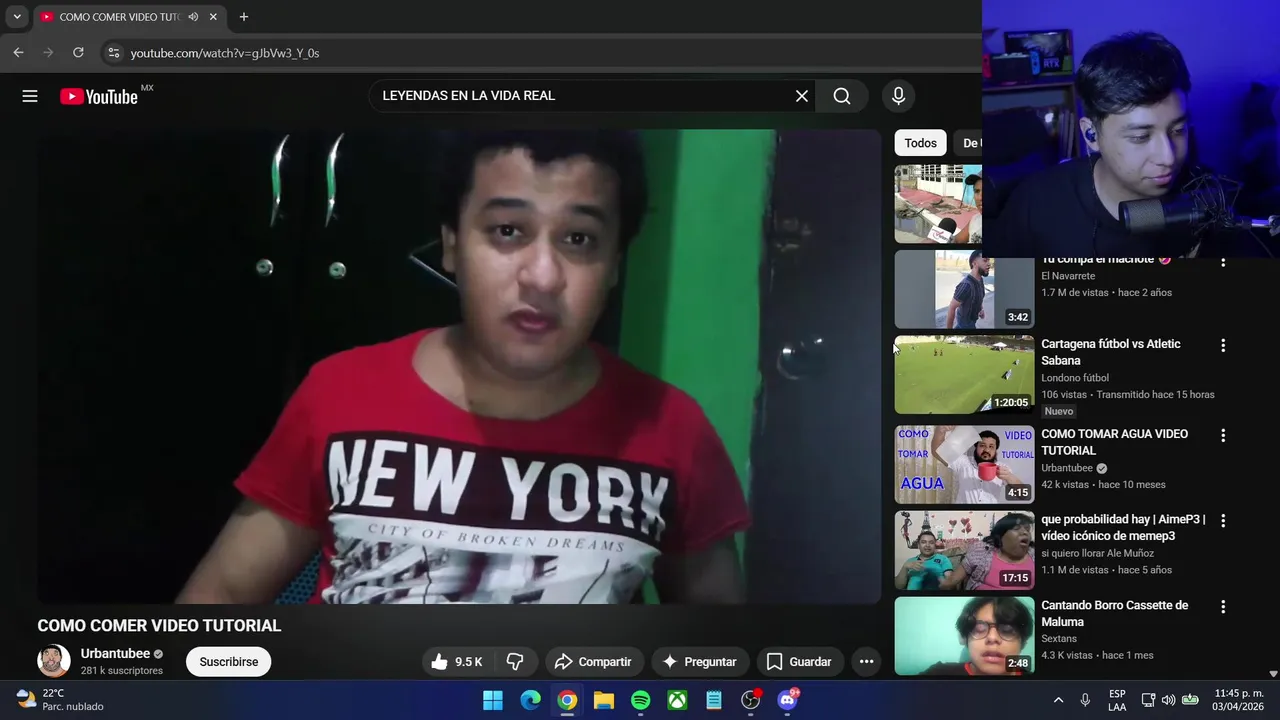
Task: Click the Compartir share button
Action: pos(593,662)
